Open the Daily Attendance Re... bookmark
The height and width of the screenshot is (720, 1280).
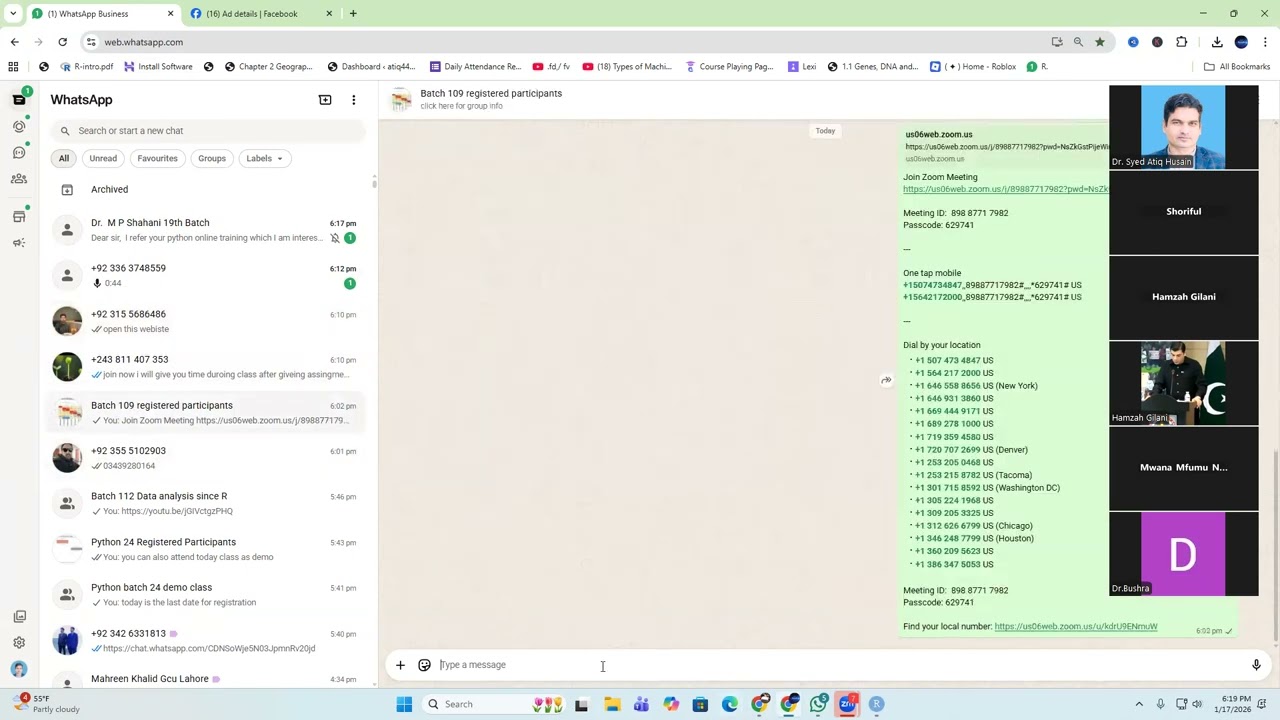pos(475,66)
